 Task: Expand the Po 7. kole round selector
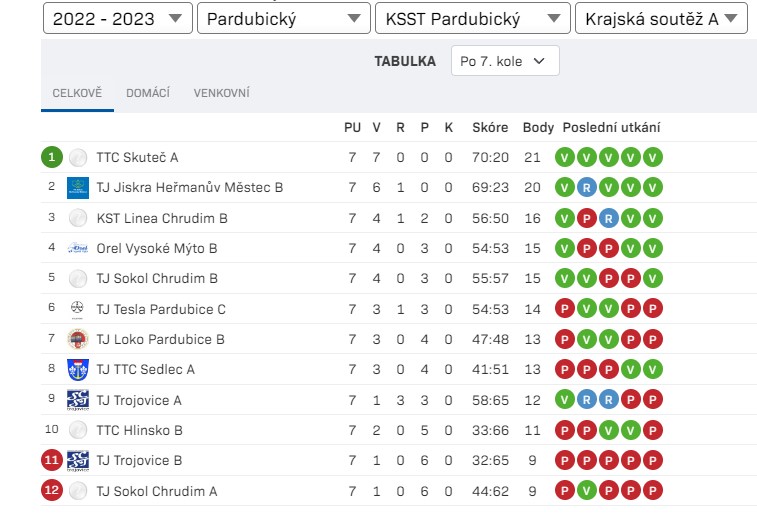[x=505, y=61]
